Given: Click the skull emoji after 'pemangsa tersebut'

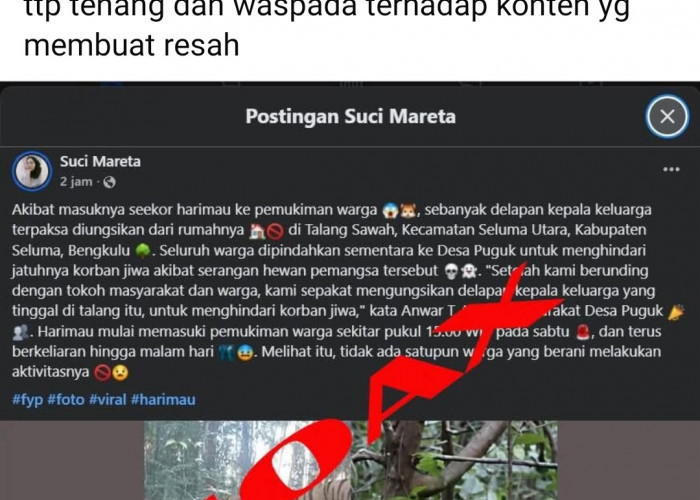Looking at the screenshot, I should pyautogui.click(x=451, y=271).
